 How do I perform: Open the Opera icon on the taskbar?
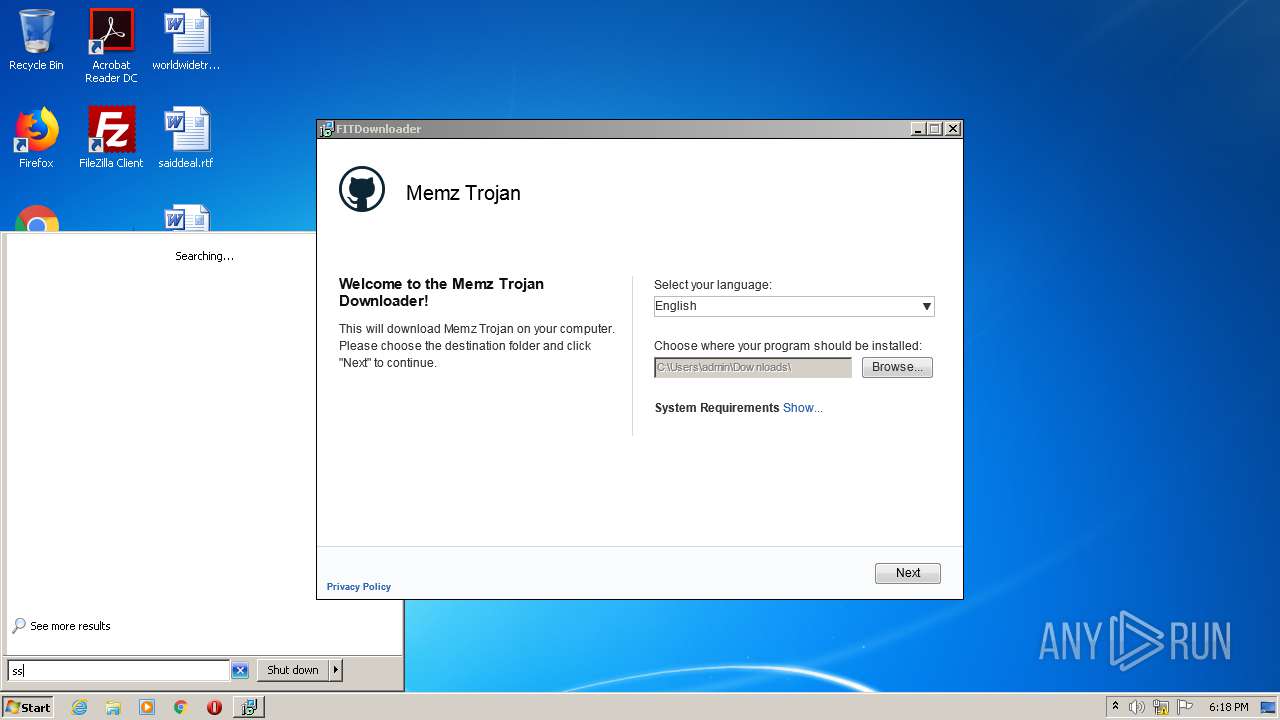(214, 707)
